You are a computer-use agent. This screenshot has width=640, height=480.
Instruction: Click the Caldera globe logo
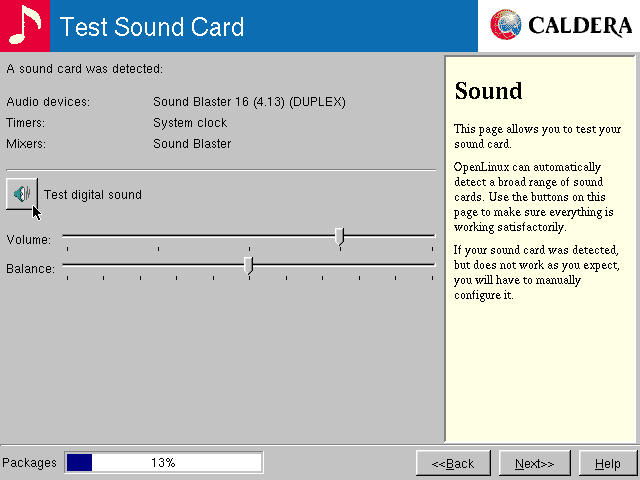tap(509, 25)
